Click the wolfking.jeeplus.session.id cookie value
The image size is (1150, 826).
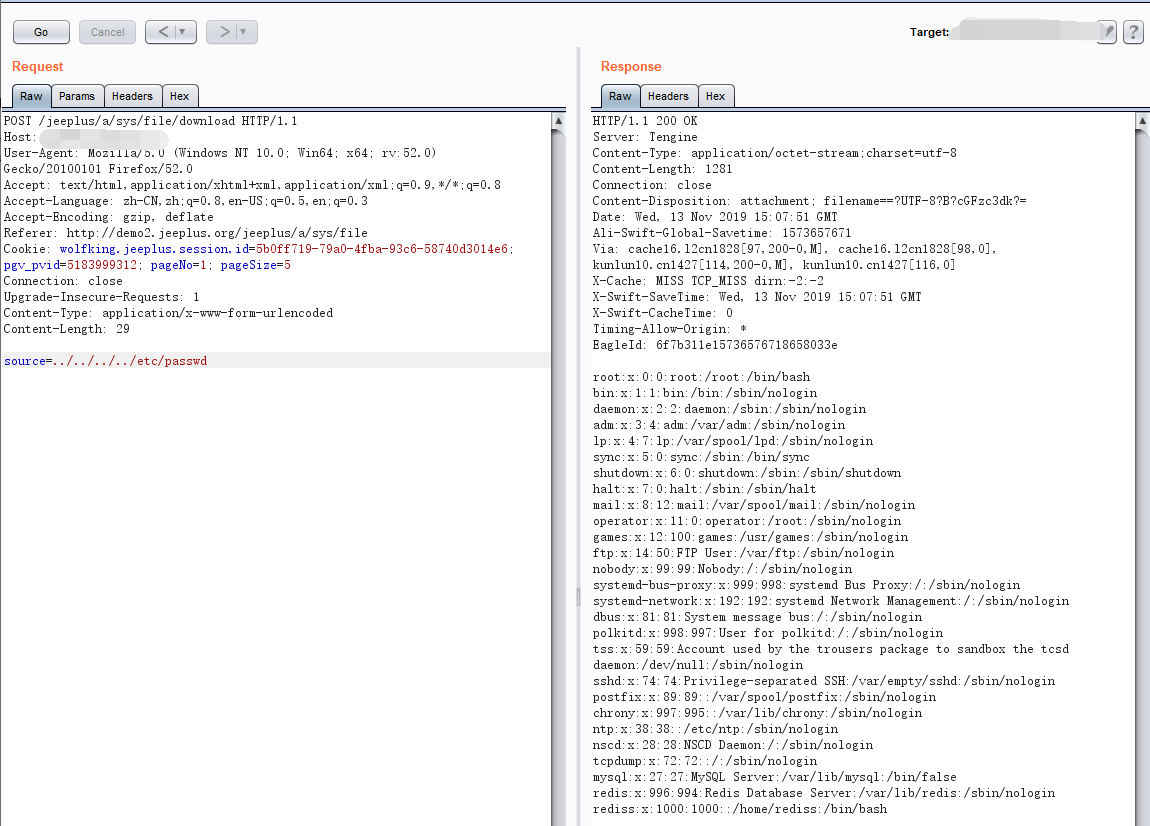click(x=381, y=249)
